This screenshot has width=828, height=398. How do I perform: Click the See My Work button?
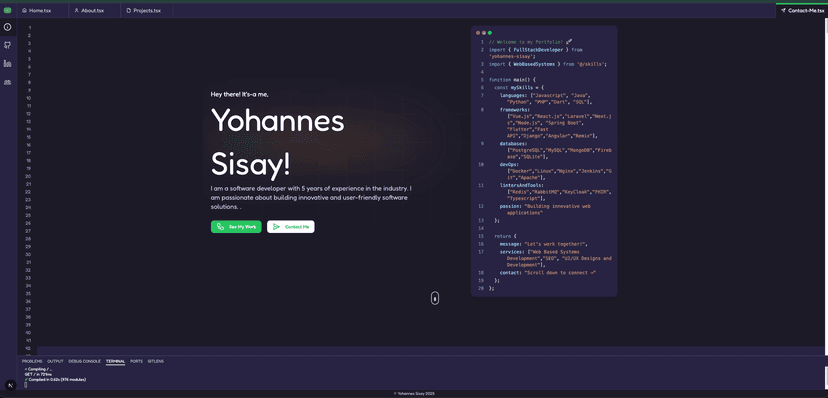pos(236,226)
